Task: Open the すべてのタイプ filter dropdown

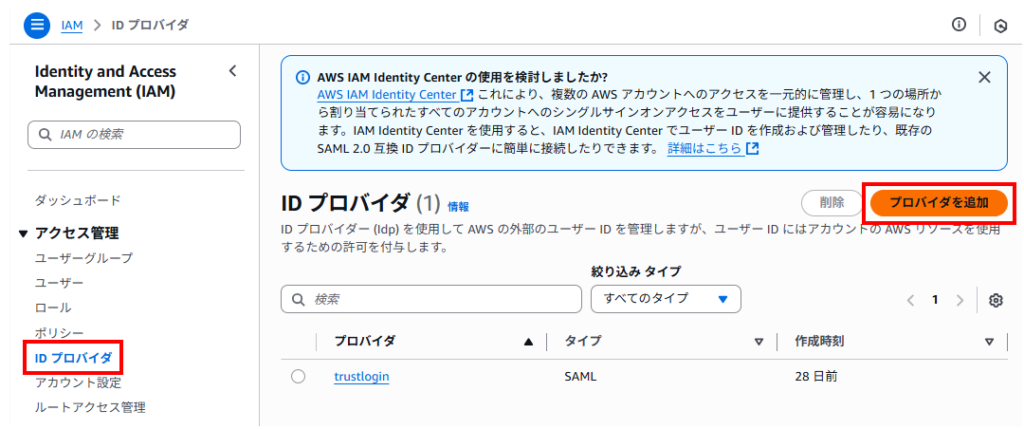Action: click(665, 299)
